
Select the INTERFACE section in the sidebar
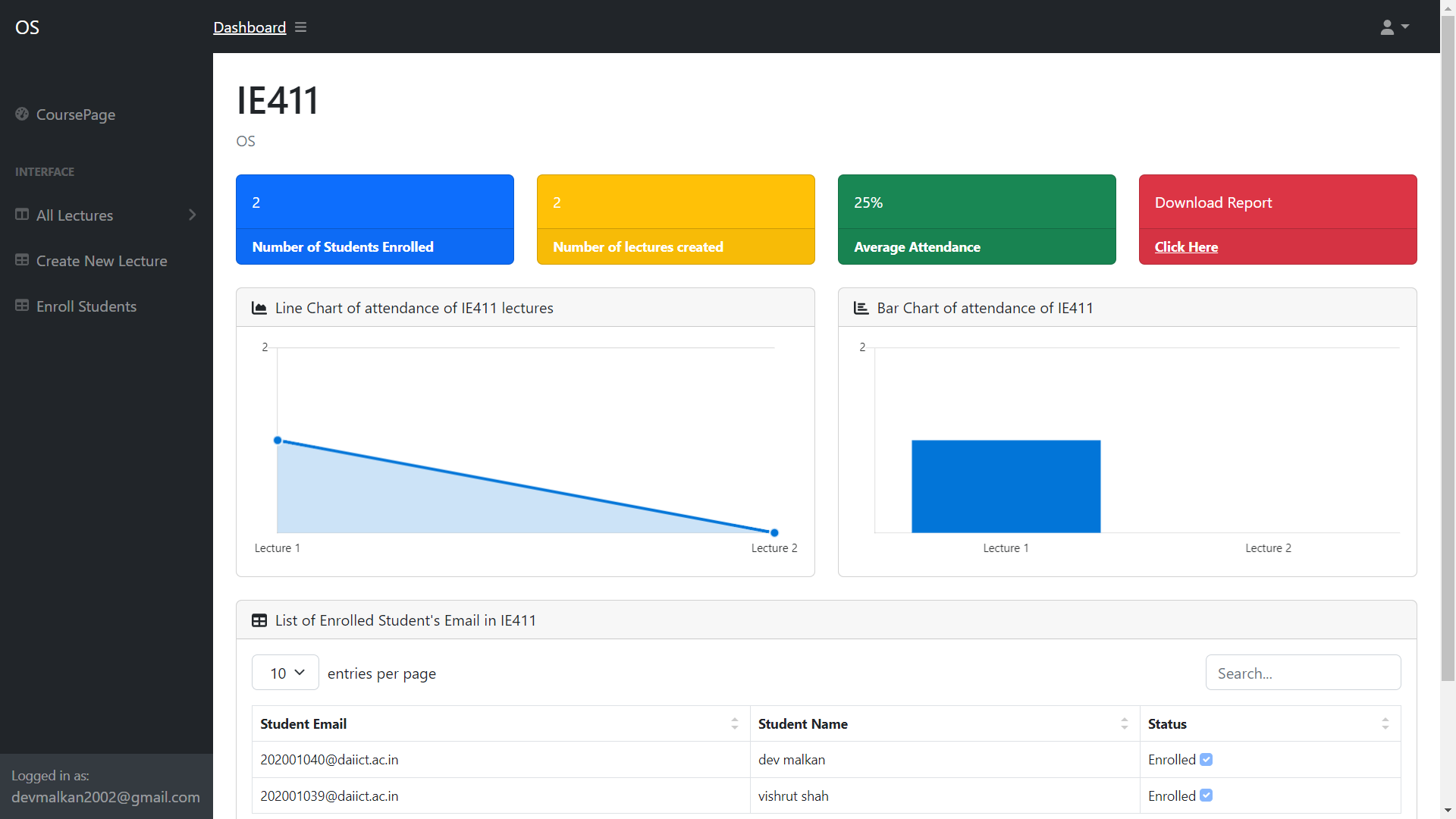[44, 171]
